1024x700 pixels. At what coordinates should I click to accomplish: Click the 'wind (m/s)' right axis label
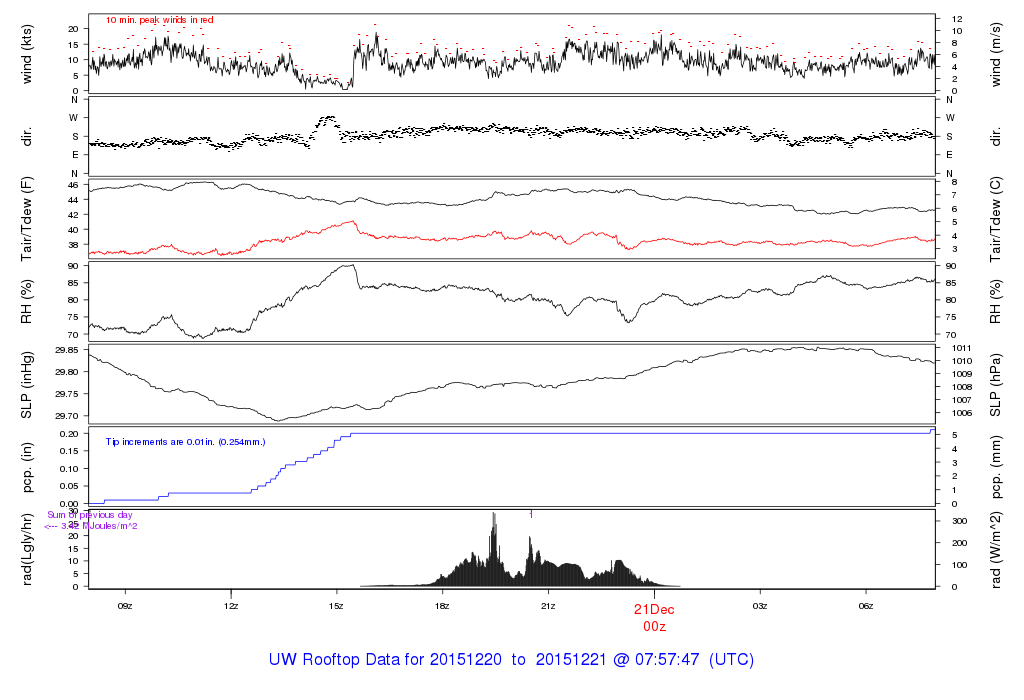click(995, 54)
